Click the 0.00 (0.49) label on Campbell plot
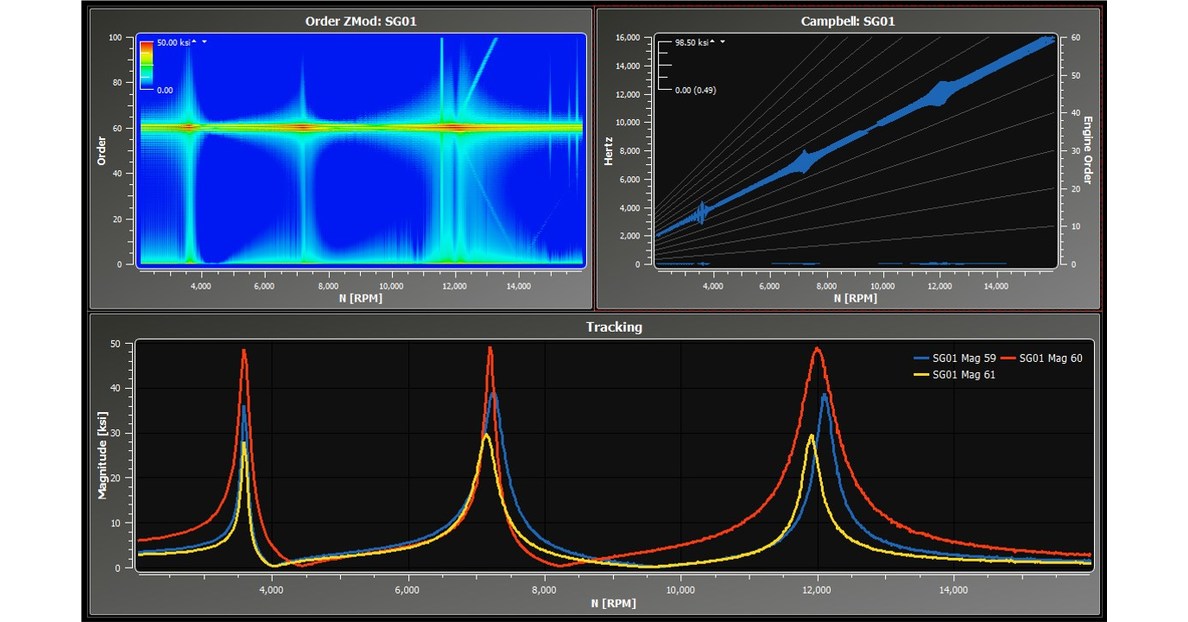This screenshot has width=1188, height=622. [x=696, y=90]
